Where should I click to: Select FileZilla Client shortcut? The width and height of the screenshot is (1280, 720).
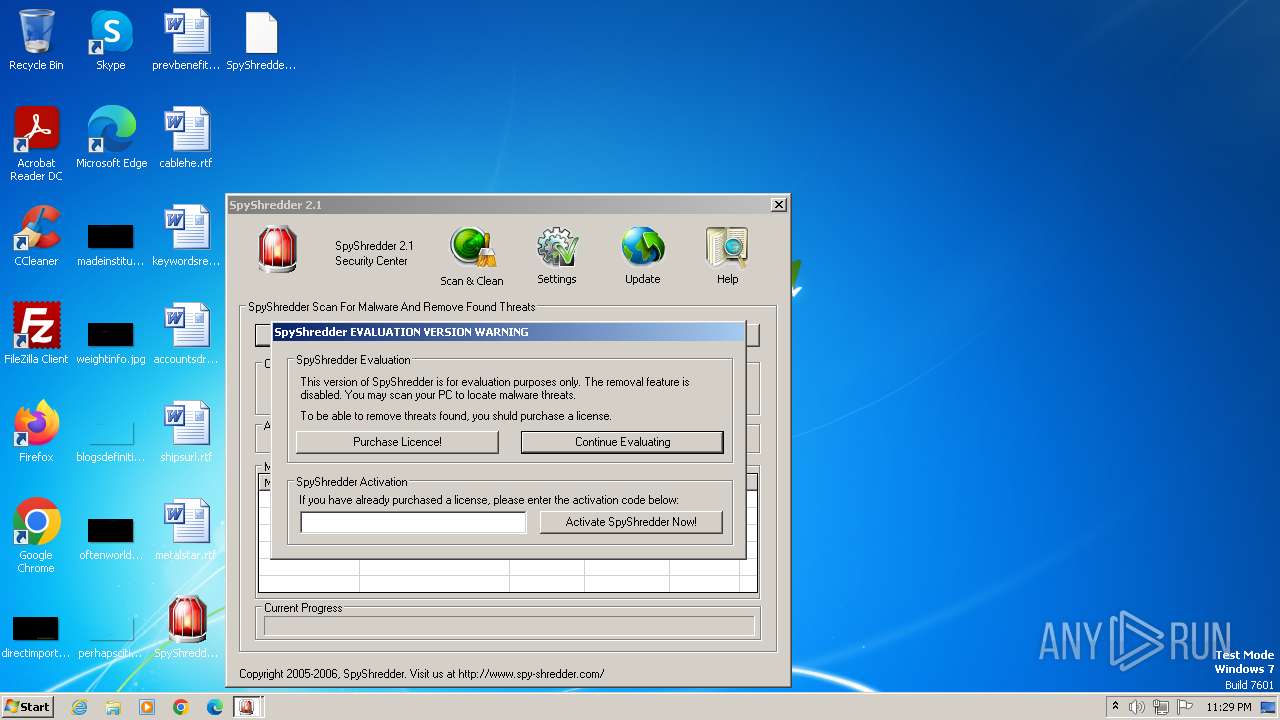(36, 335)
